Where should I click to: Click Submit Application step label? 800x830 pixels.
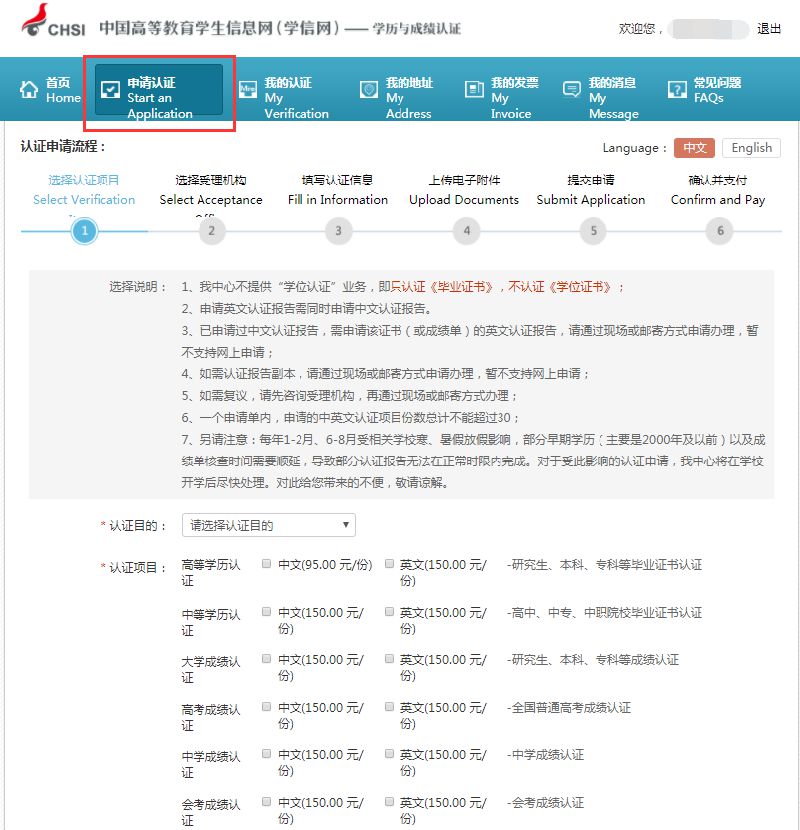click(591, 200)
